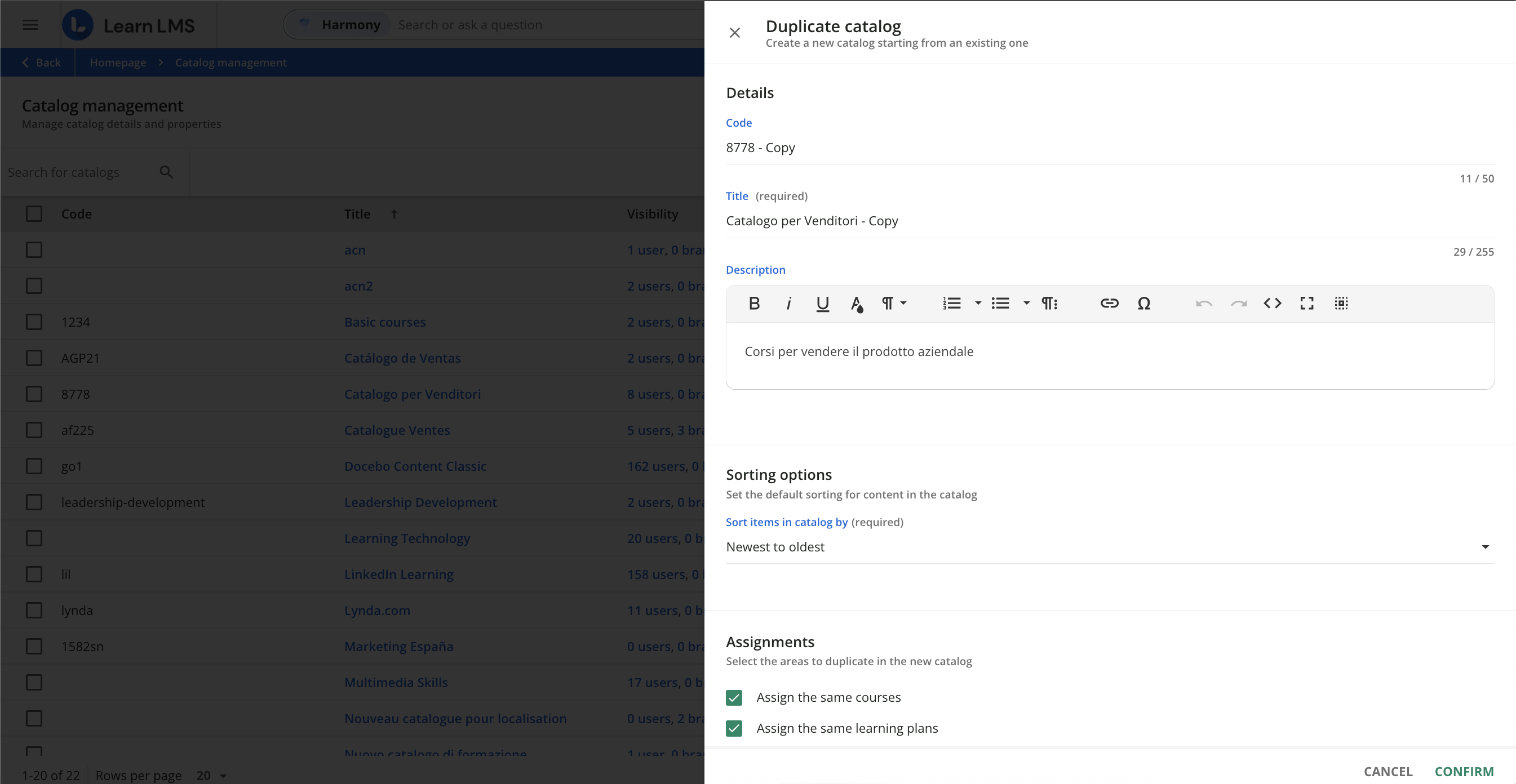Select all content in editor
Screen dimensions: 1516x784
click(x=1341, y=304)
